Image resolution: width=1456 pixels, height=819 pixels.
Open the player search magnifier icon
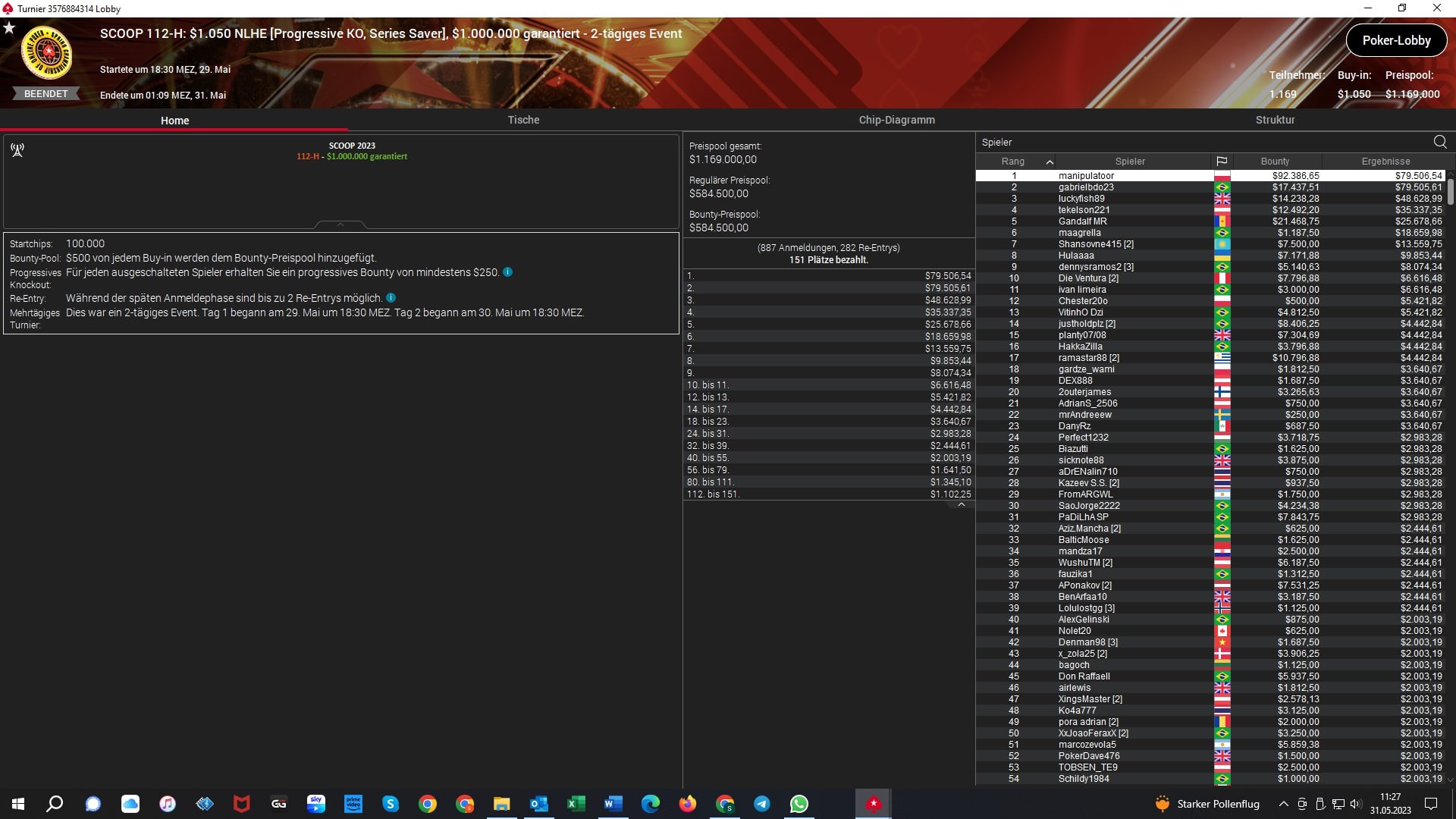(1439, 142)
